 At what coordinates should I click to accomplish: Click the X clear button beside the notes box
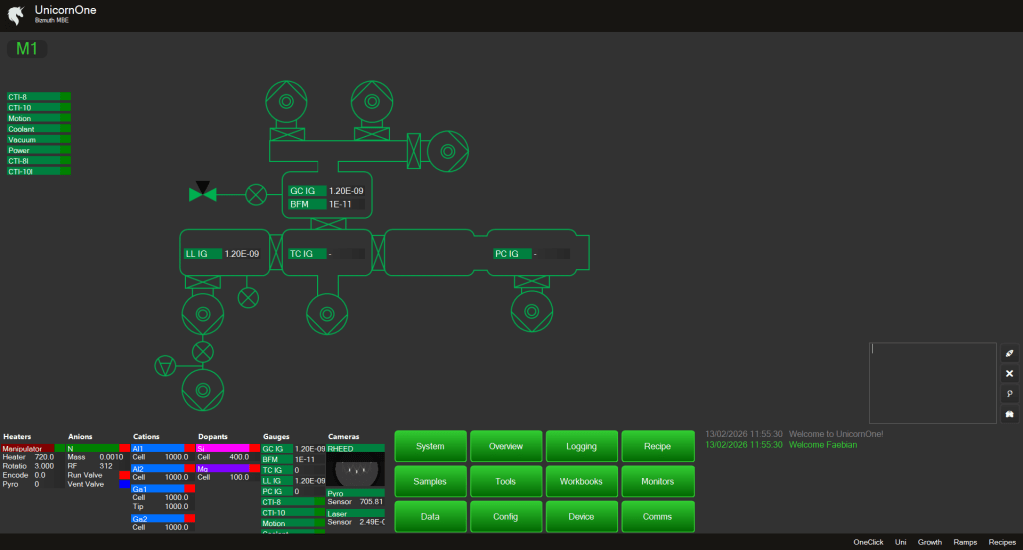pyautogui.click(x=1009, y=373)
